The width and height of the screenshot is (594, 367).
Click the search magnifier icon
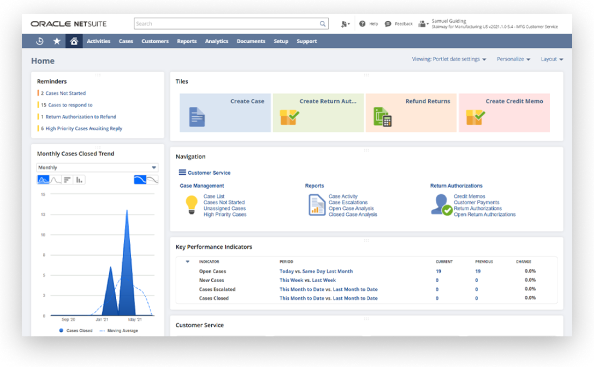point(322,24)
